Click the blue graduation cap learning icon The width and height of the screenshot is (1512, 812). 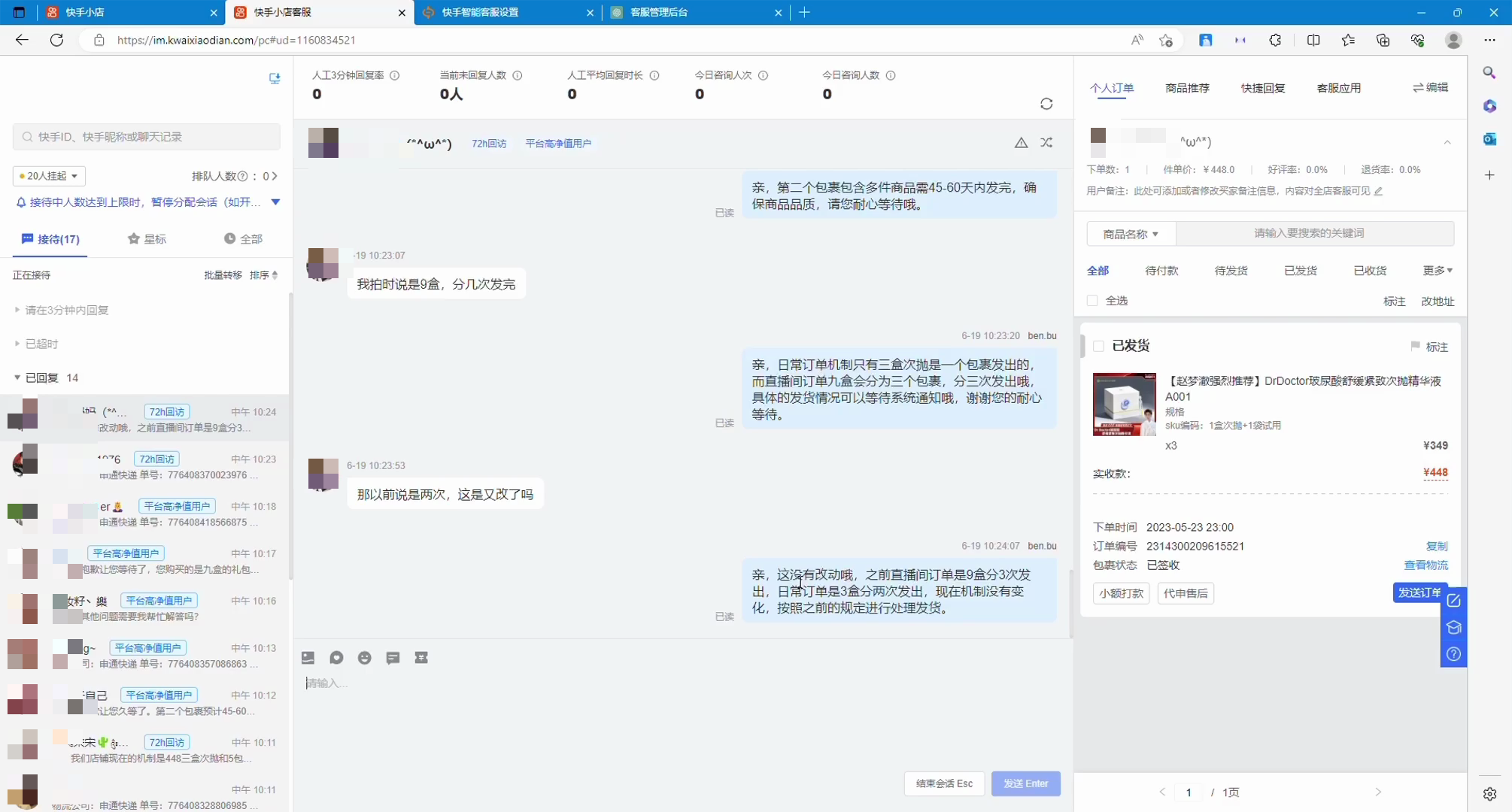pos(1454,628)
